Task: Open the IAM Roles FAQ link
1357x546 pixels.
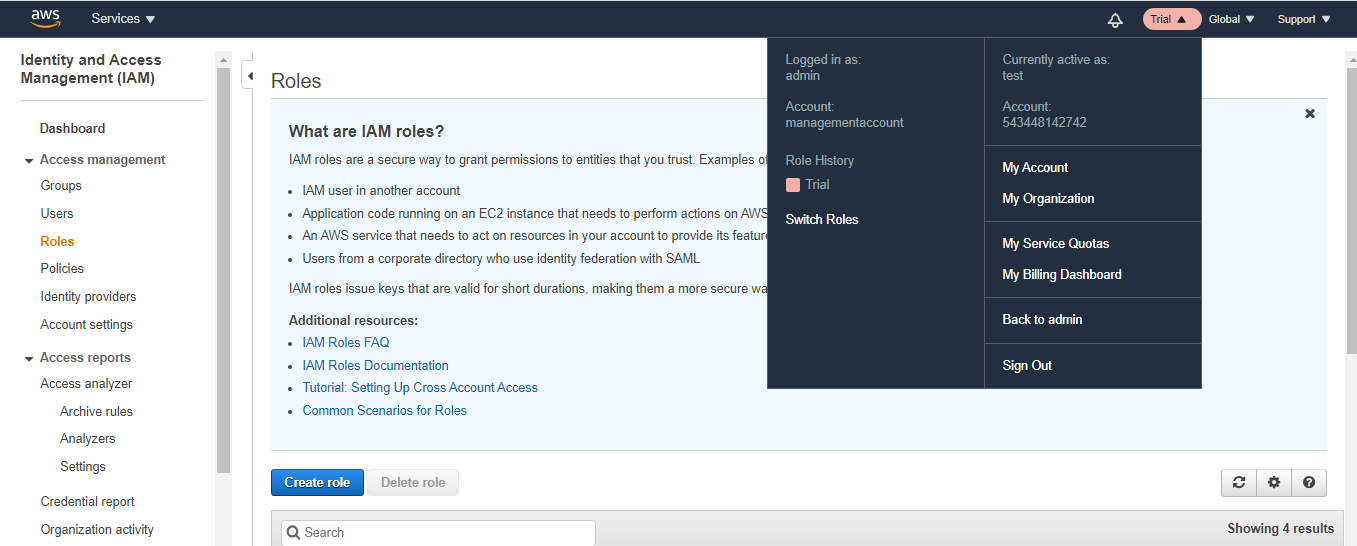Action: click(346, 343)
